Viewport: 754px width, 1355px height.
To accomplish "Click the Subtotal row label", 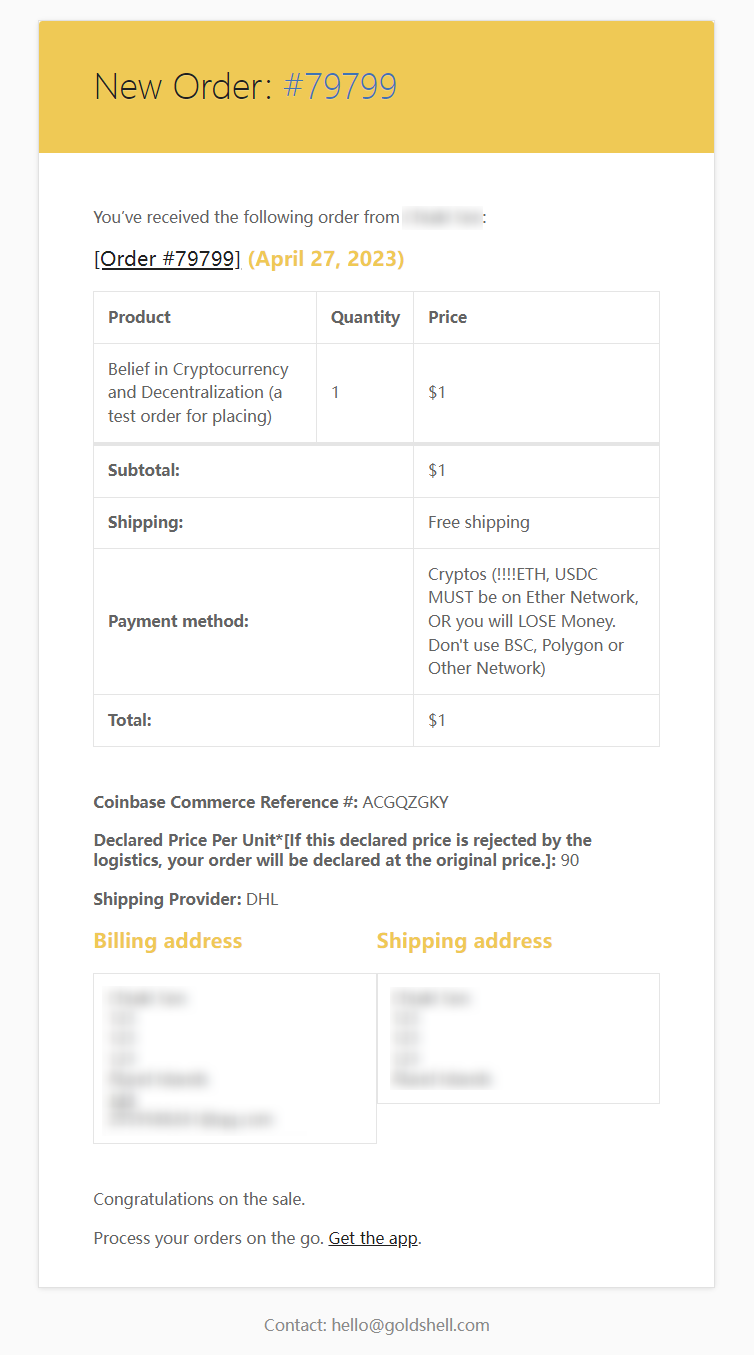I will click(x=144, y=470).
